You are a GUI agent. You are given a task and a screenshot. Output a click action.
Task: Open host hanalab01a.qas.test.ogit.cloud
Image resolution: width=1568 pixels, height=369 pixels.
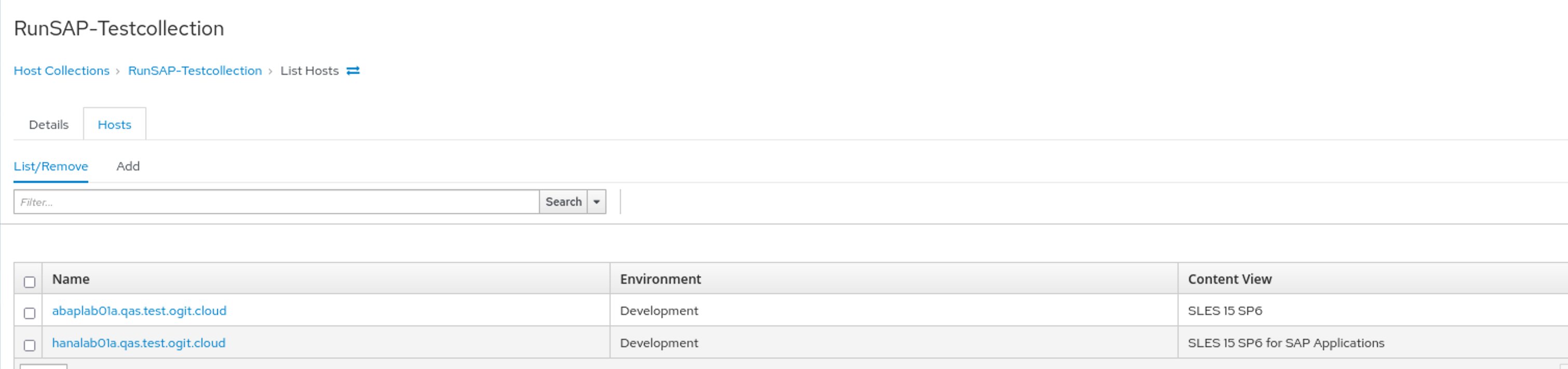(x=139, y=344)
